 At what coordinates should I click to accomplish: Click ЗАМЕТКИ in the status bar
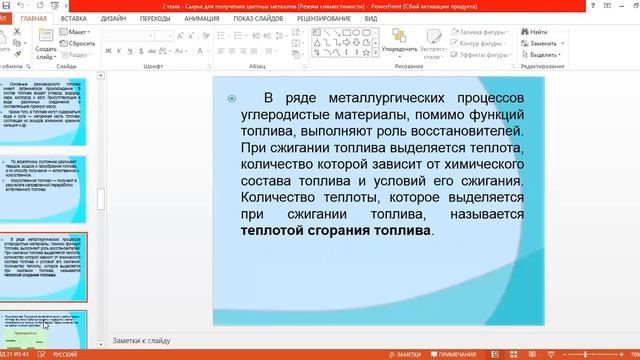pos(405,354)
